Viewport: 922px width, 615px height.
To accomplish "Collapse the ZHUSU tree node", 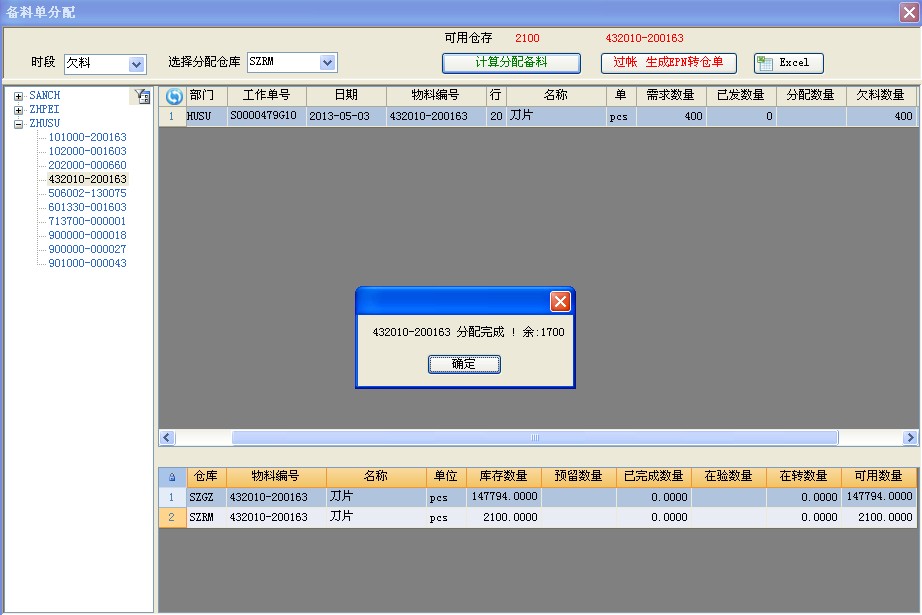I will click(x=18, y=124).
